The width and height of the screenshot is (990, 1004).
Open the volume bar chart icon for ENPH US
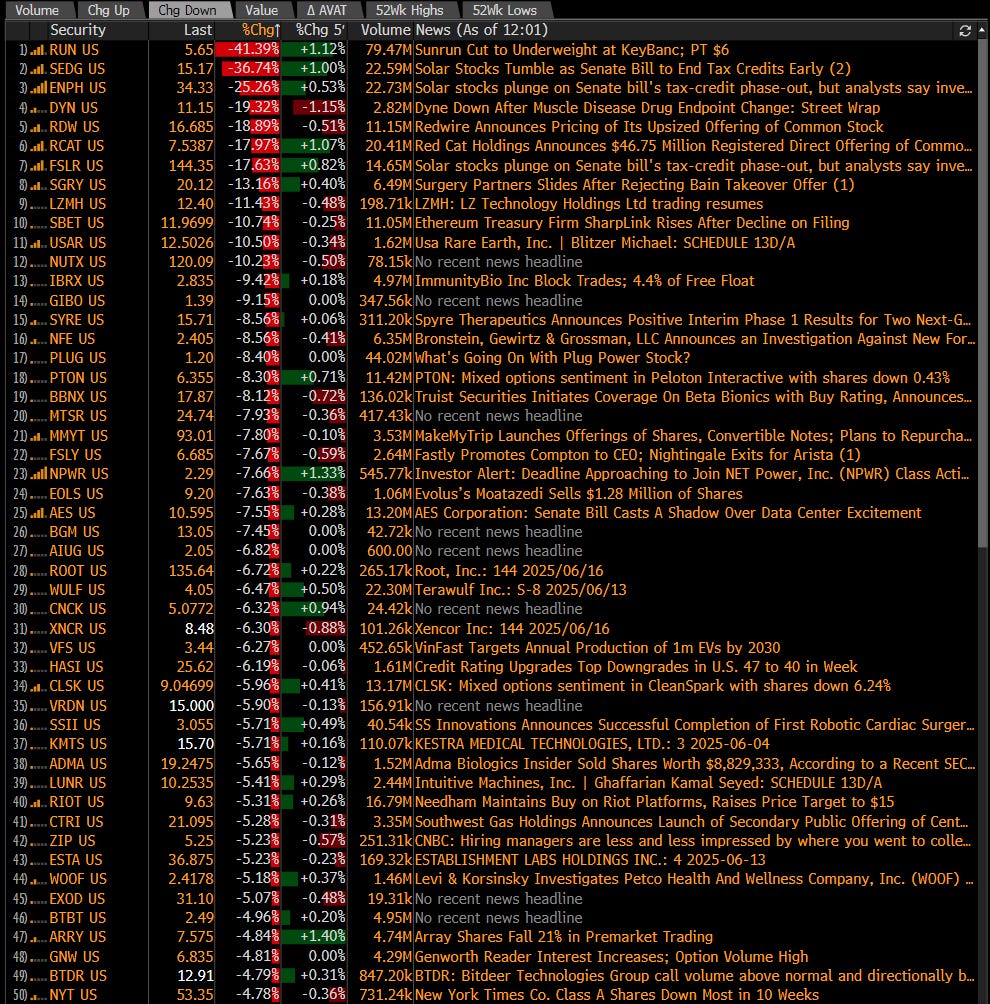pos(38,88)
